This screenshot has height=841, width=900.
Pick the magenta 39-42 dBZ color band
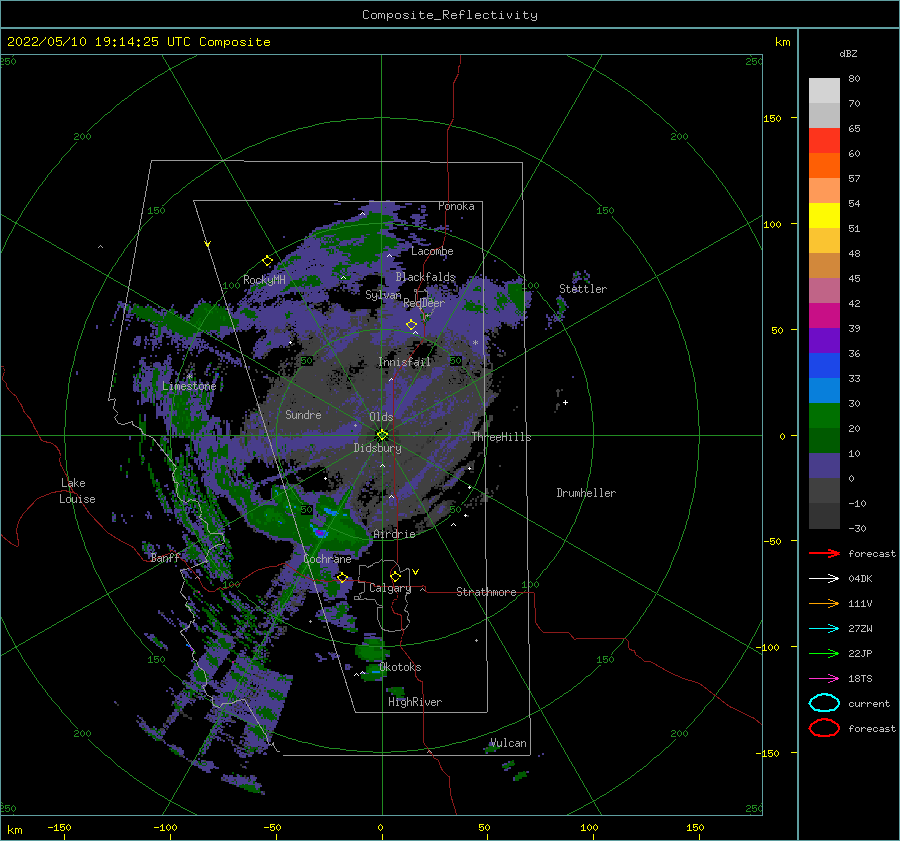coord(824,316)
